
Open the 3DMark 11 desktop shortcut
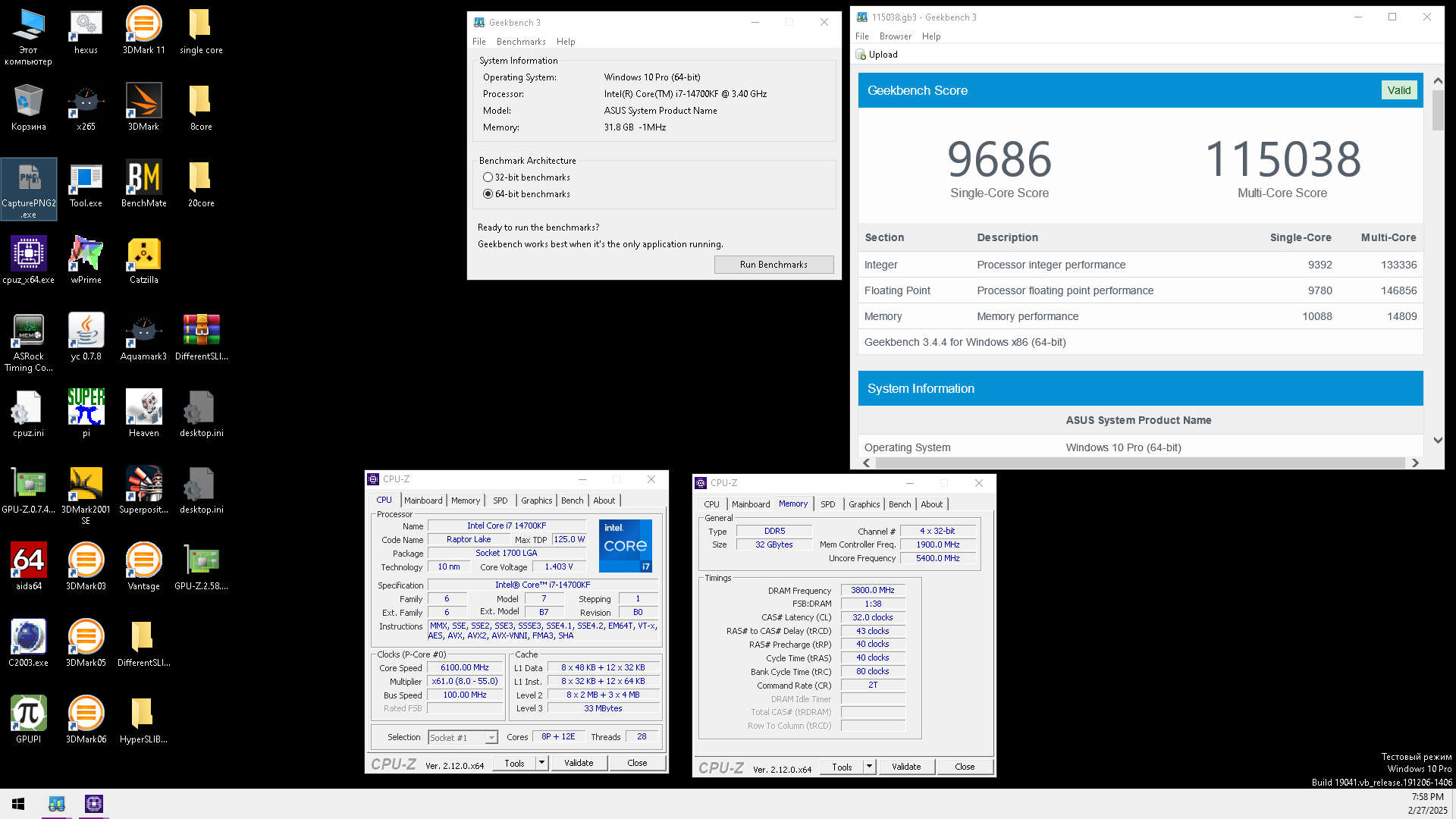pyautogui.click(x=143, y=31)
